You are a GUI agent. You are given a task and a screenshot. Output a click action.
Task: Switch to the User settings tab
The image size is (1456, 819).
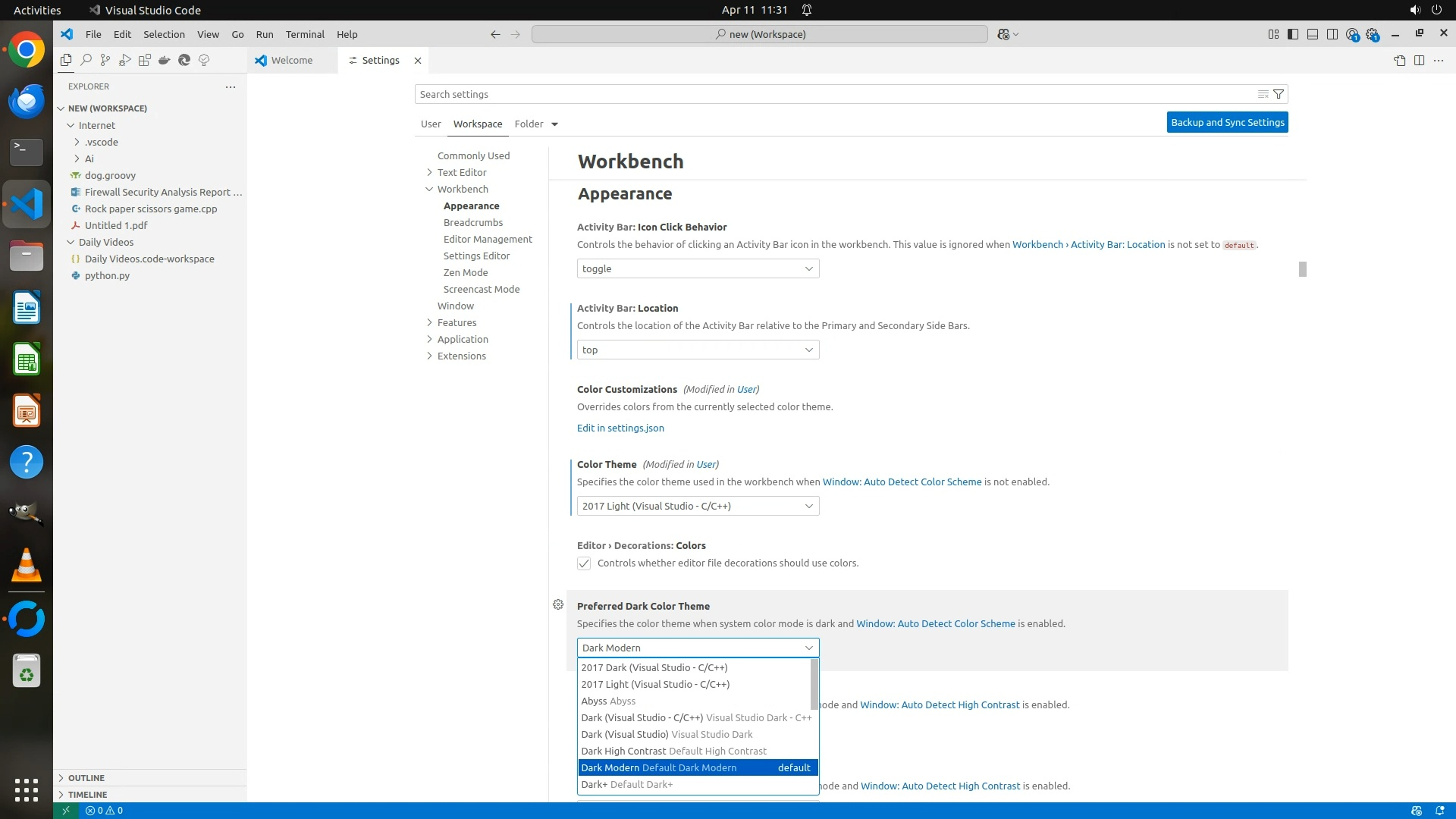pyautogui.click(x=431, y=124)
